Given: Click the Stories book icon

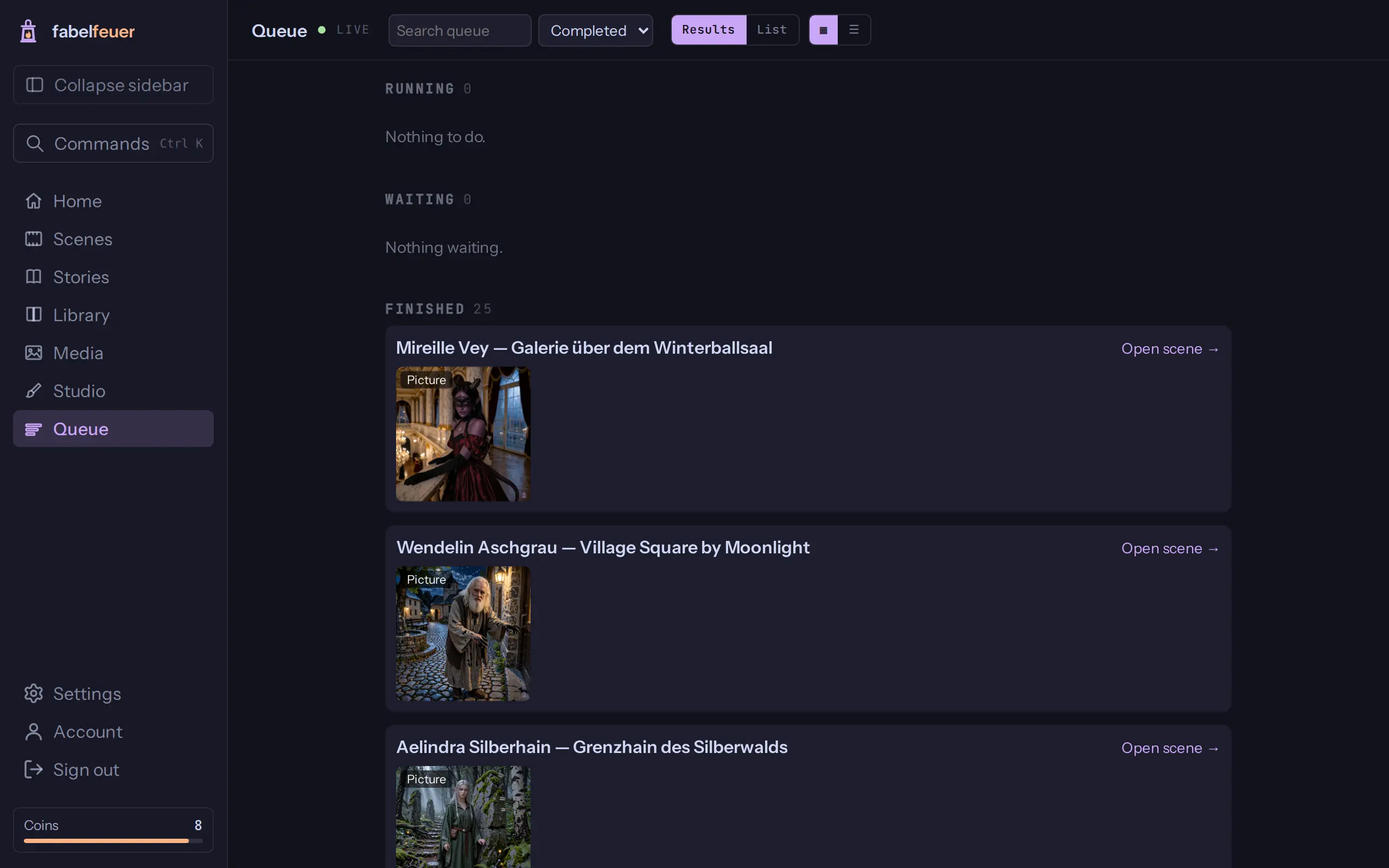Looking at the screenshot, I should [x=33, y=277].
